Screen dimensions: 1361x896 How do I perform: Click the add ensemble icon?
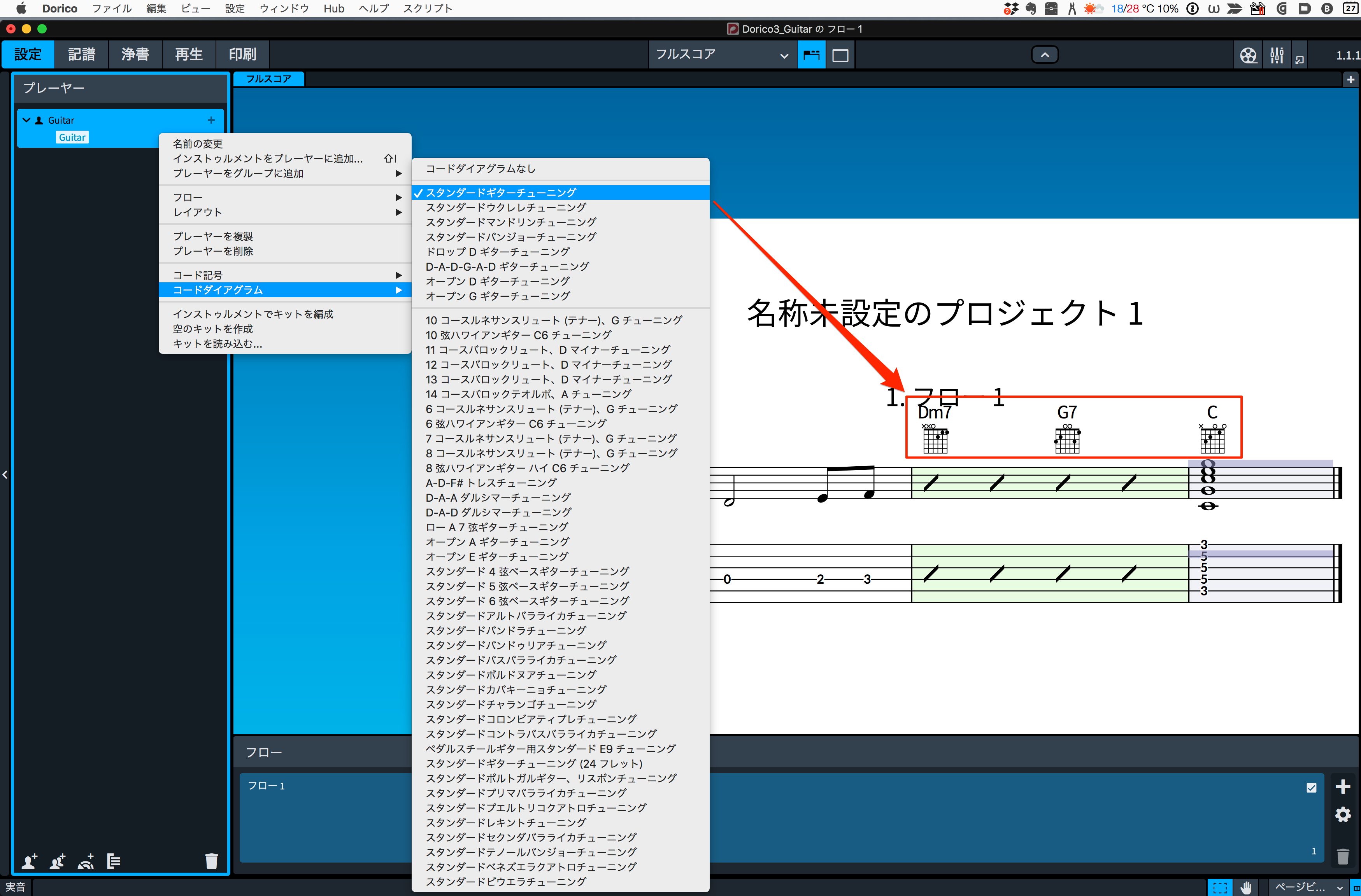point(86,861)
